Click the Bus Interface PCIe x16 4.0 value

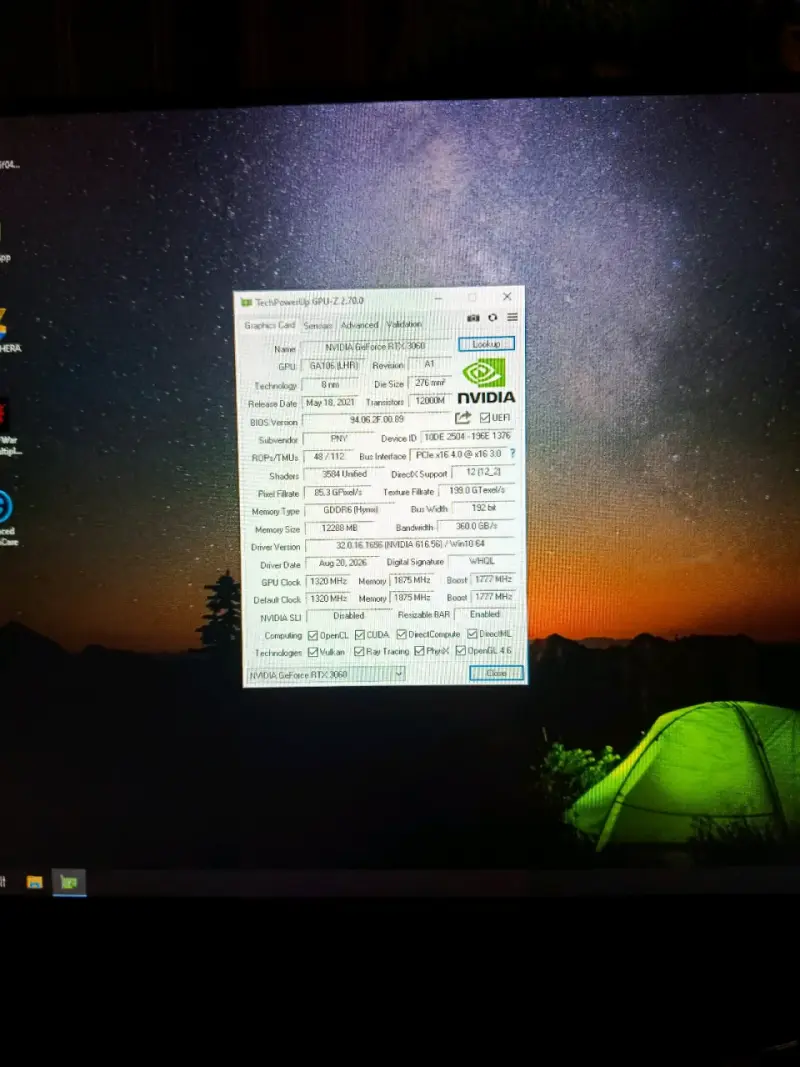458,454
